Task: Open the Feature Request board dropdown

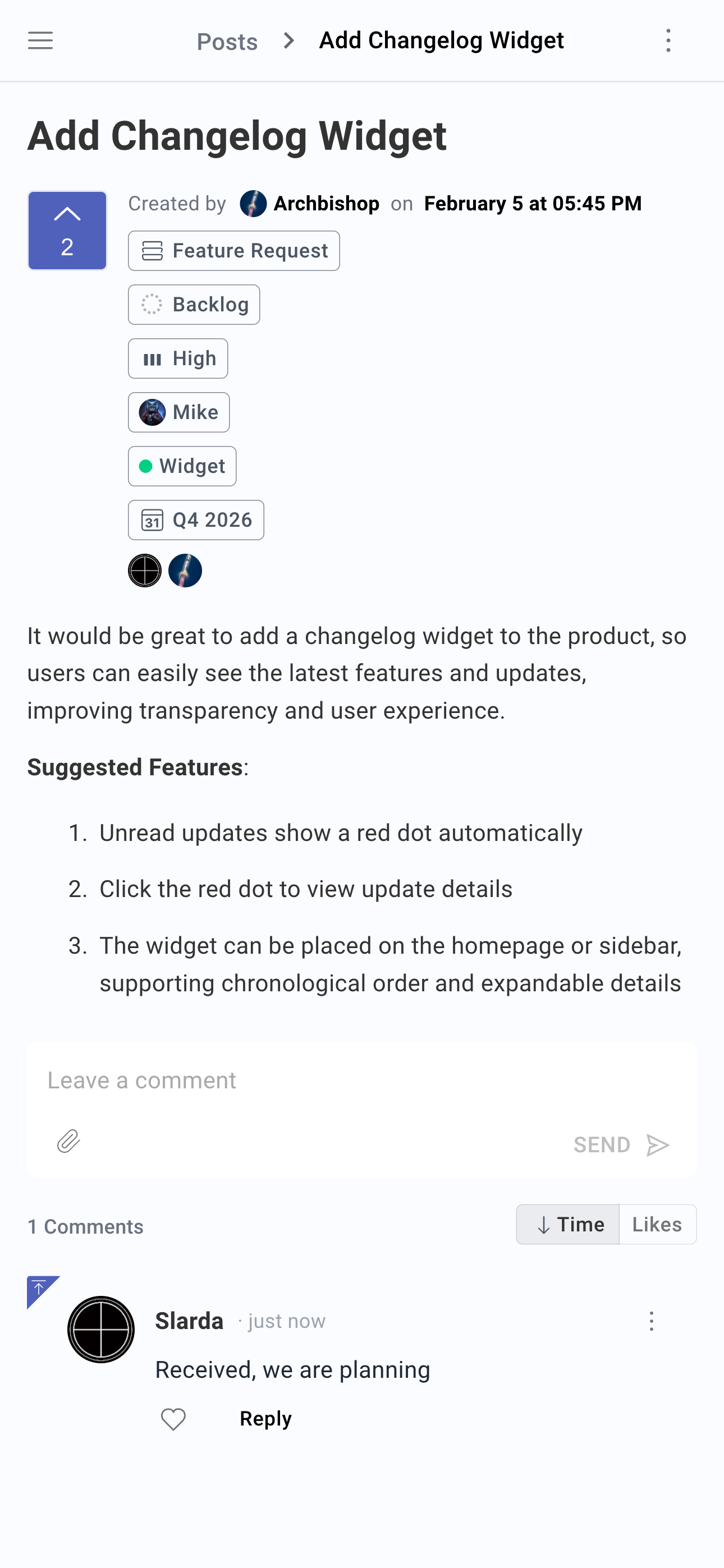Action: (x=234, y=251)
